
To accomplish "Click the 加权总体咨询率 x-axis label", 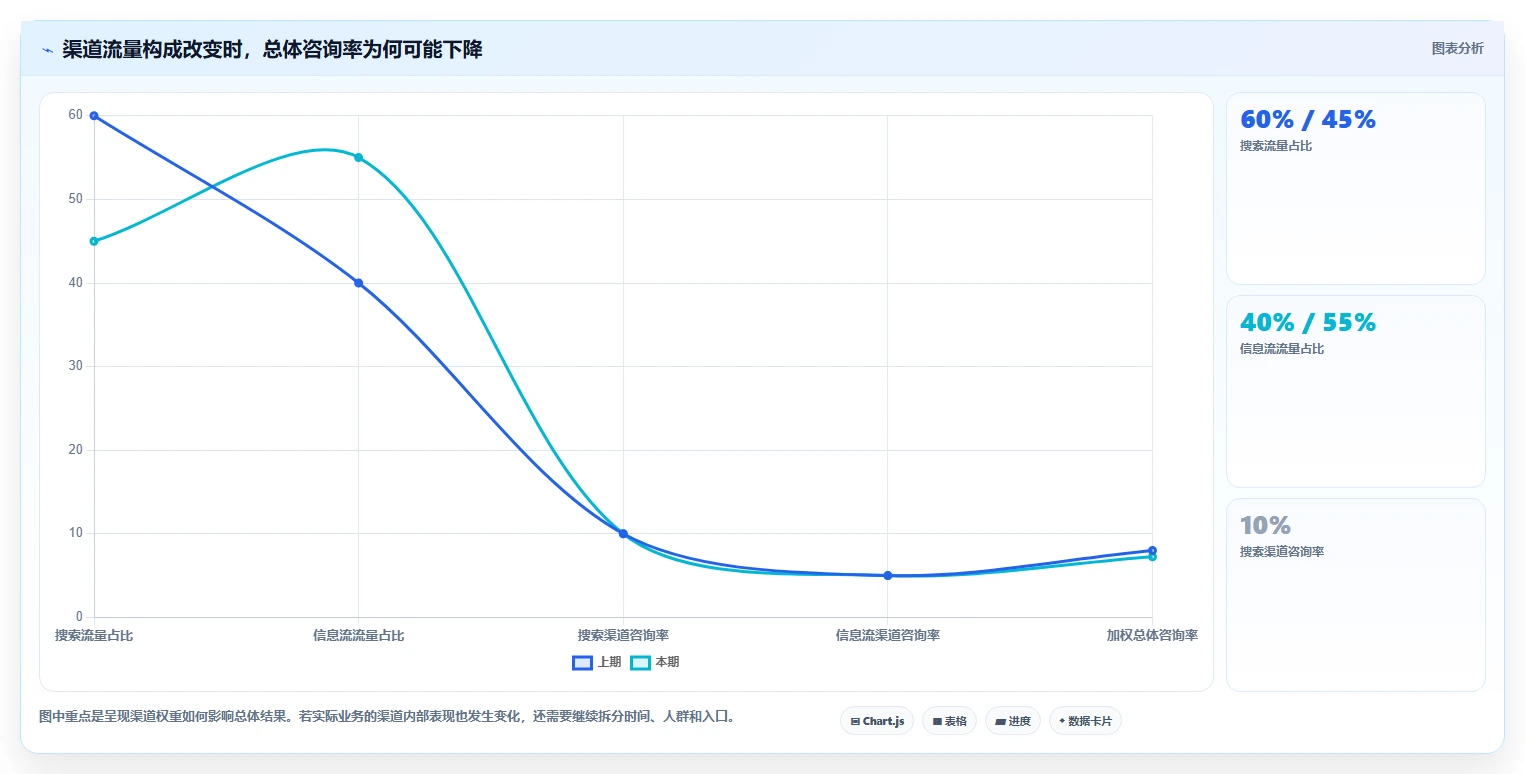I will coord(1152,635).
